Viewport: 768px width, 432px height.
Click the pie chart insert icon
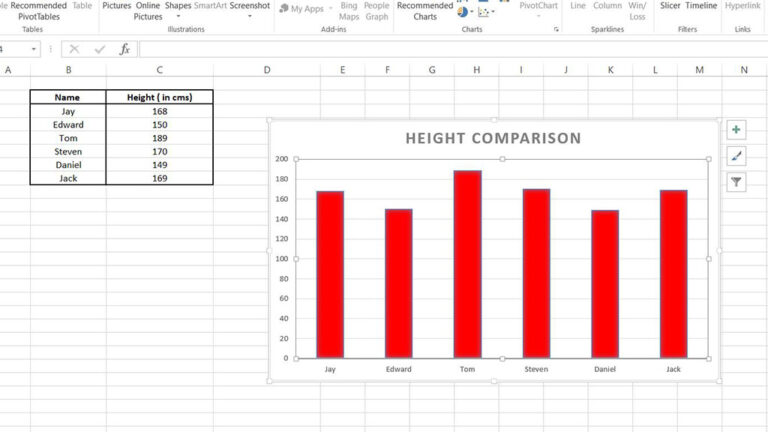(462, 12)
